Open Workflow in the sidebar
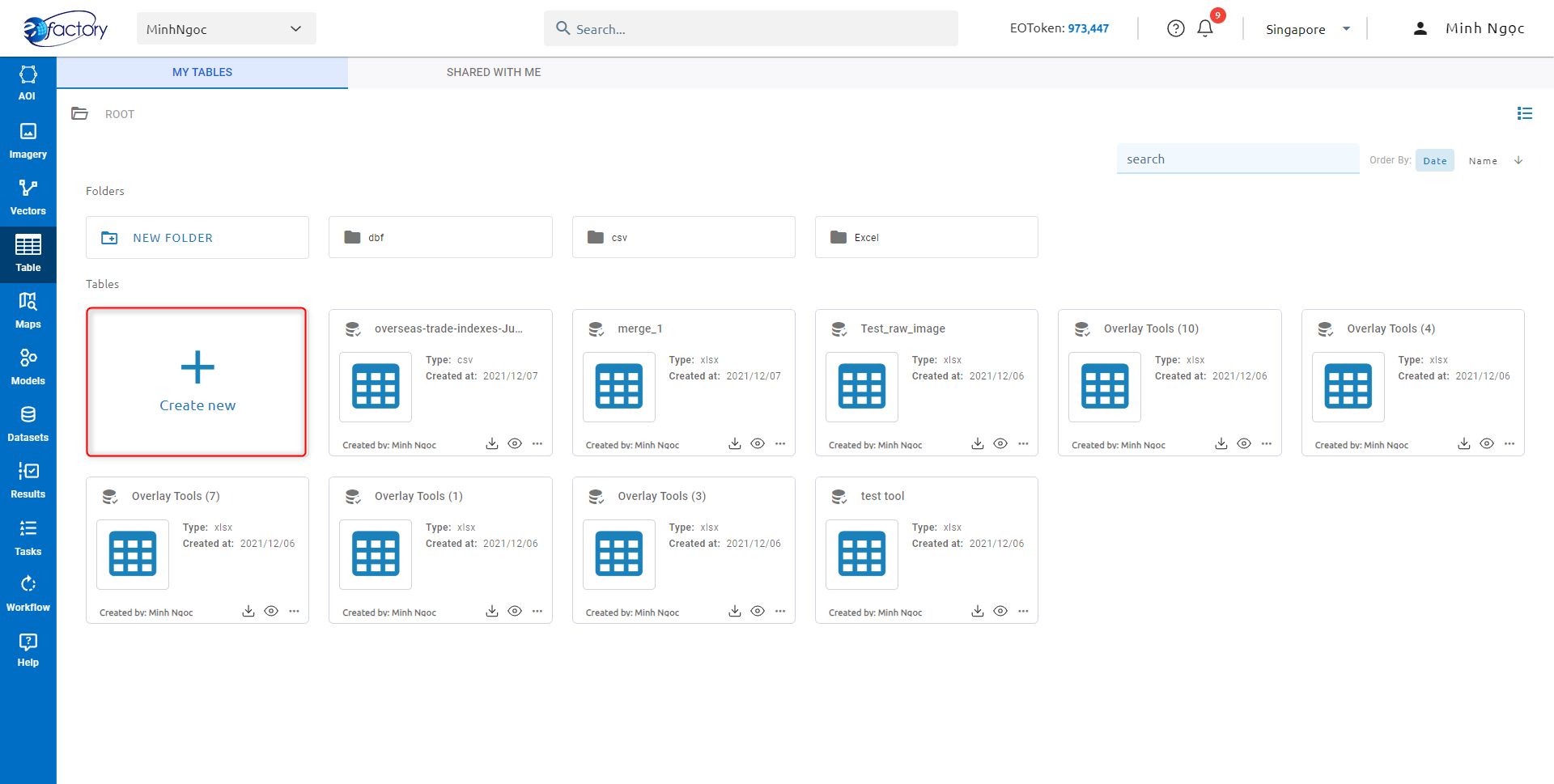Viewport: 1554px width, 784px height. (x=28, y=594)
